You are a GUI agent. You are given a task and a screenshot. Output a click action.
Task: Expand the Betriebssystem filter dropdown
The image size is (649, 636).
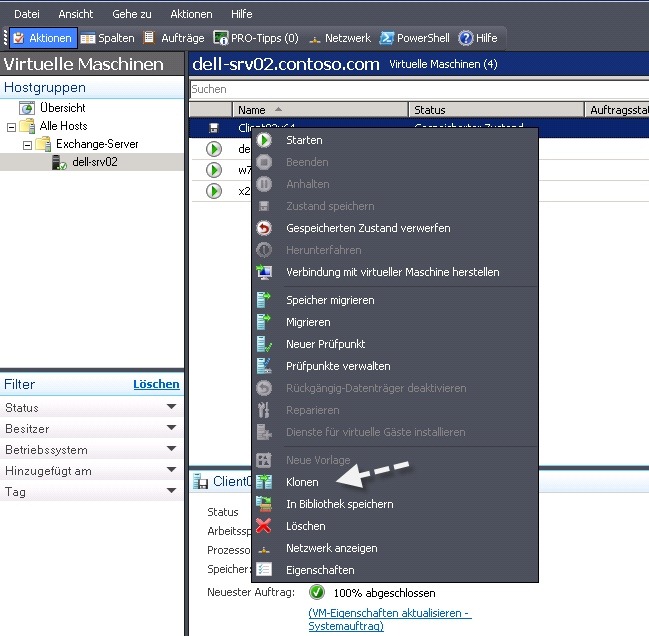pos(172,450)
